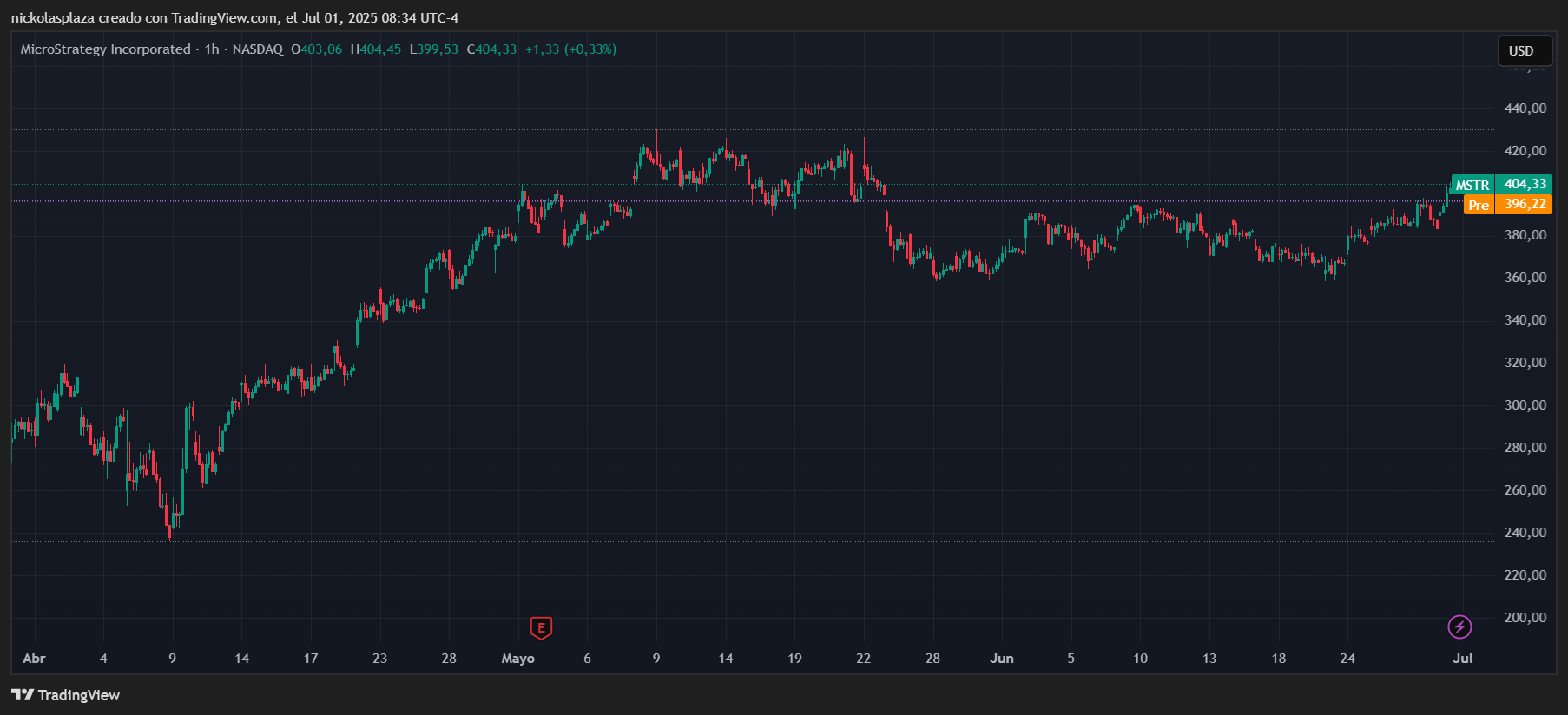This screenshot has width=1568, height=715.
Task: Click the Abr date label on axis
Action: [x=34, y=659]
